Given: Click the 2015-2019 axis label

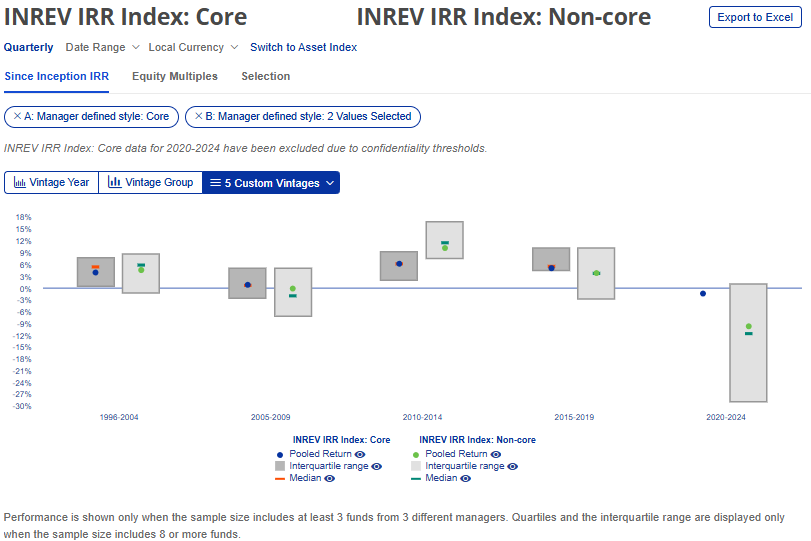Looking at the screenshot, I should click(574, 417).
